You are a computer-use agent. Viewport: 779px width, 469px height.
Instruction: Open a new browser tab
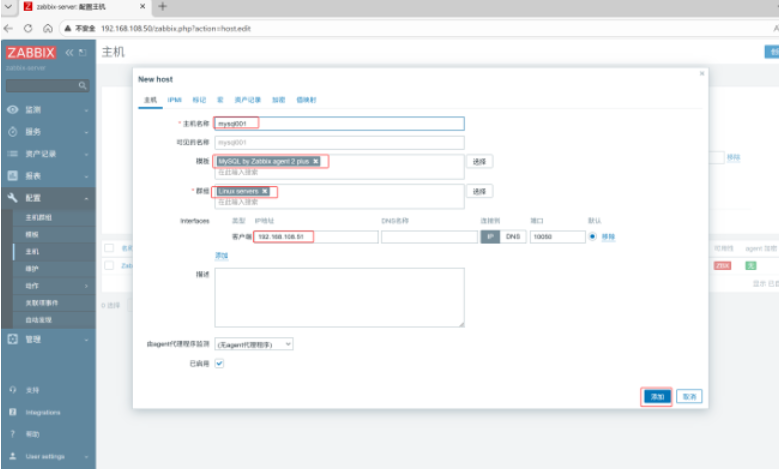pos(162,6)
